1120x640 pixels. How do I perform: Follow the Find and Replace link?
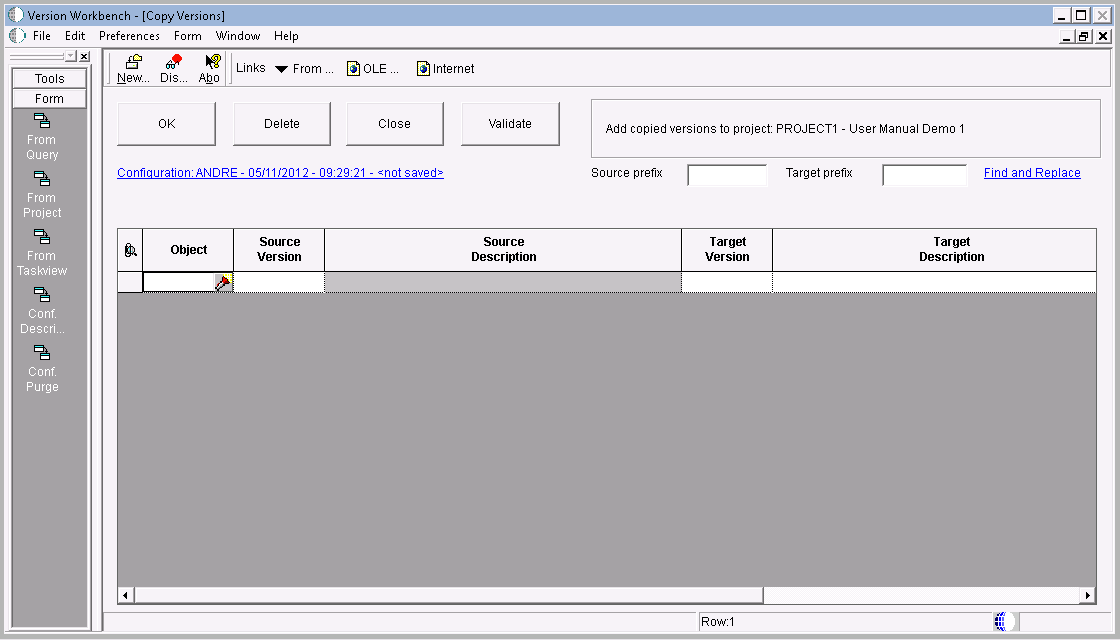1031,172
